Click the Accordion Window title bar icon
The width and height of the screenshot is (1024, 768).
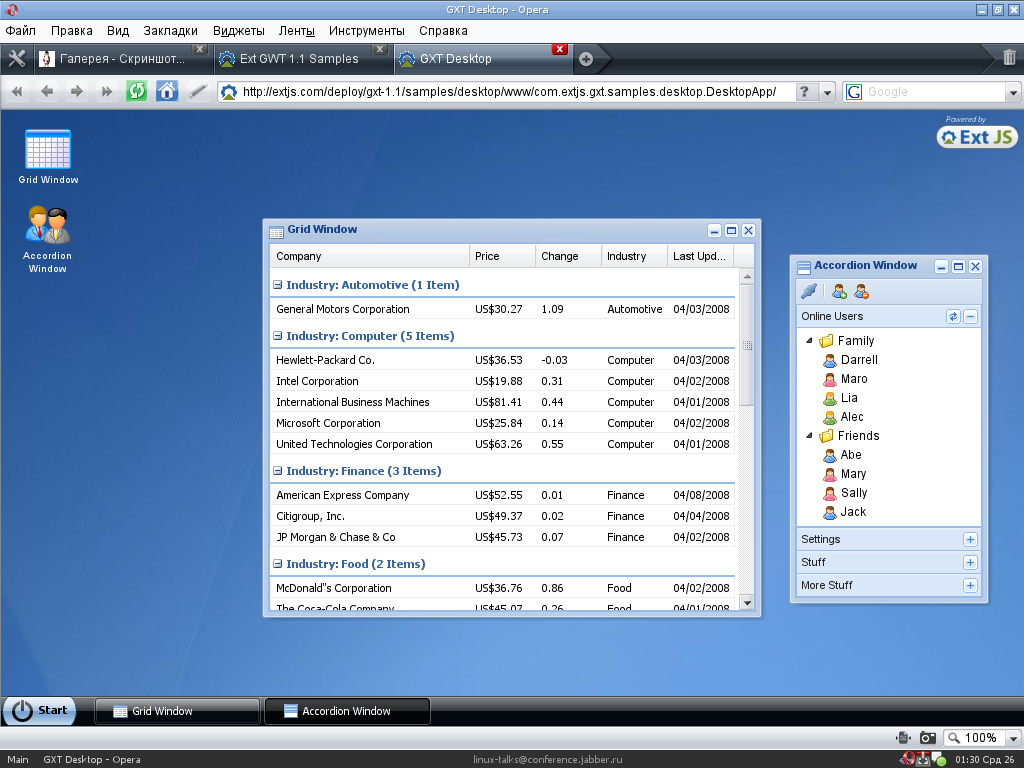tap(804, 266)
